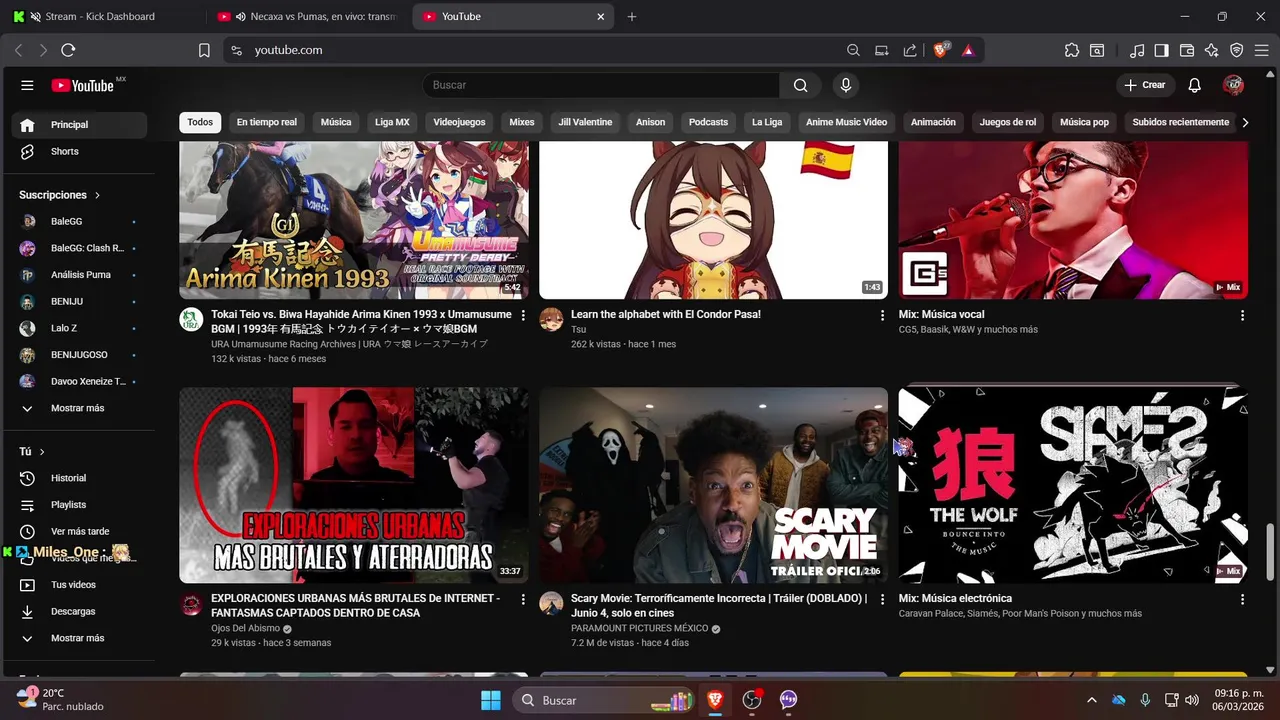Click the Brave shields lion icon

pos(940,50)
